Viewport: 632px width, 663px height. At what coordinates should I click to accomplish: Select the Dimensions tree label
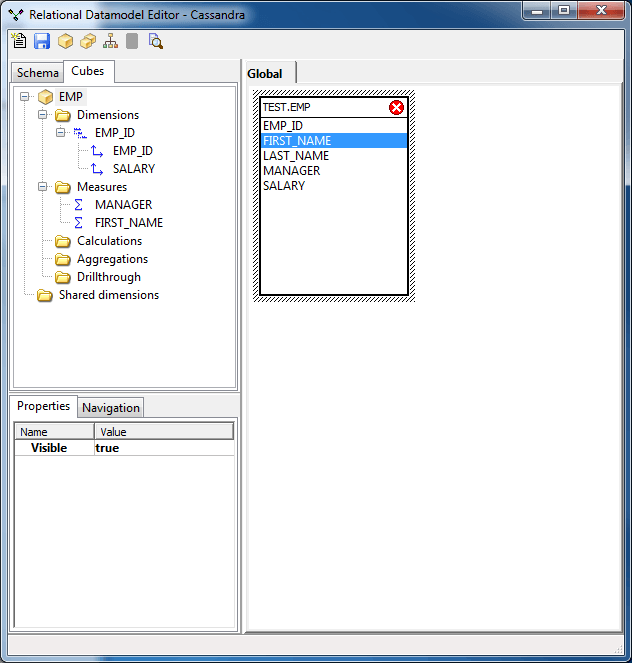[x=108, y=115]
